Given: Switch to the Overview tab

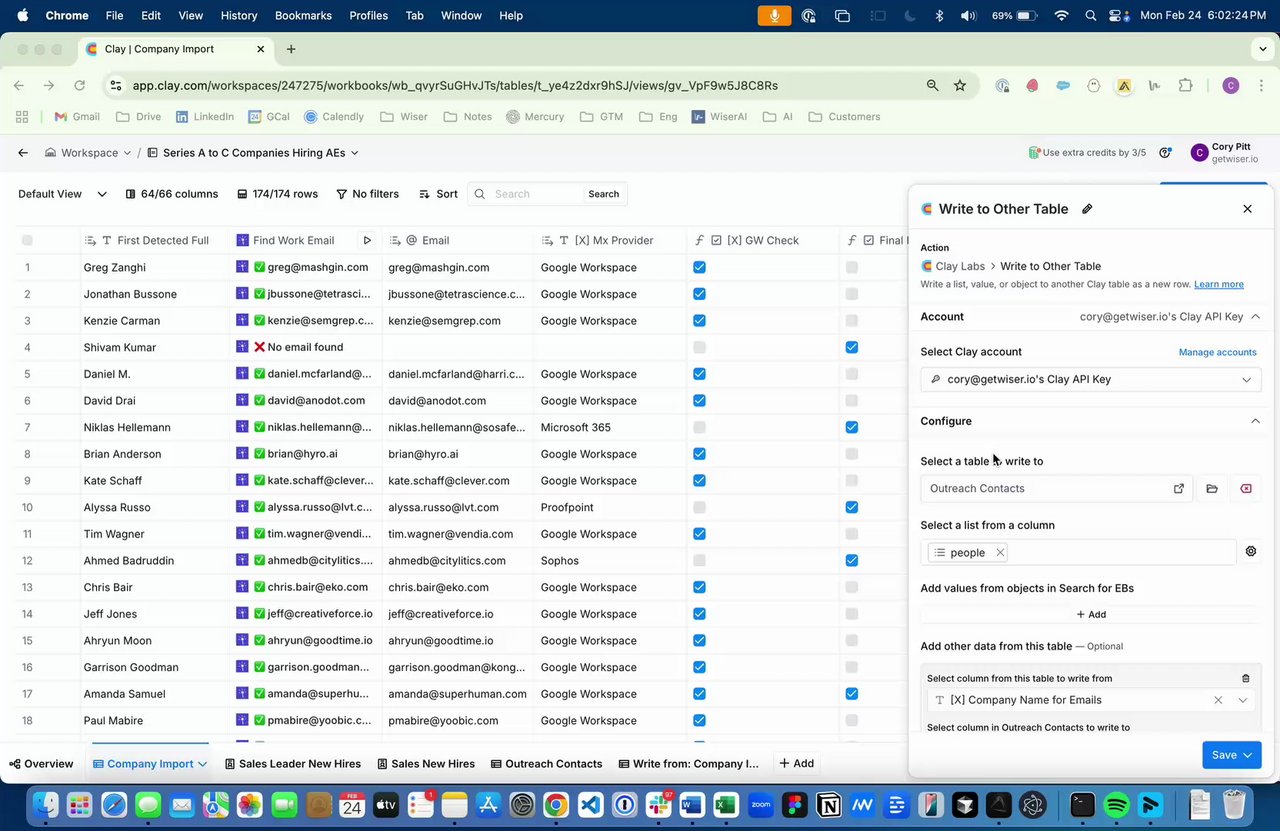Looking at the screenshot, I should point(41,764).
